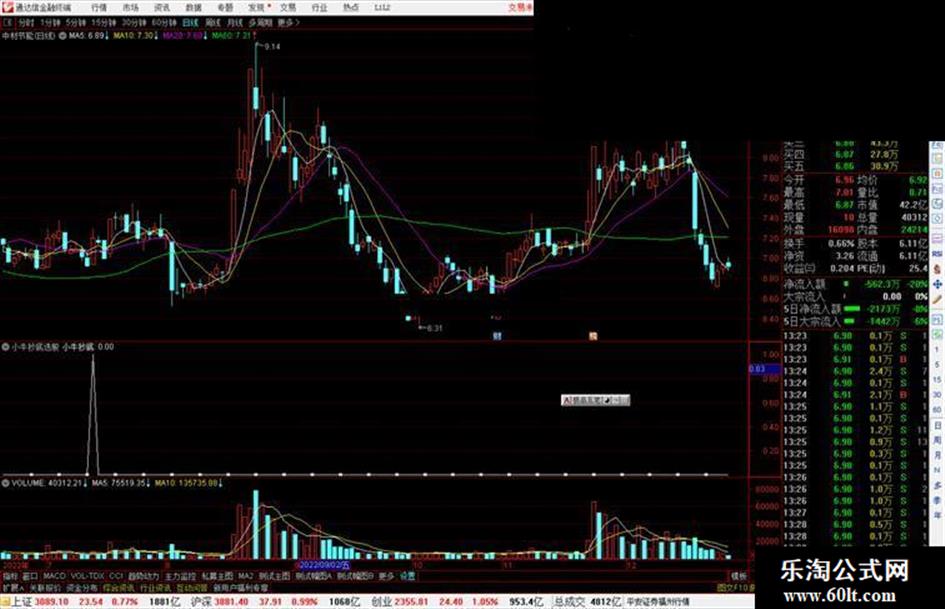The image size is (945, 609).
Task: Click the orange marker below the price chart
Action: (x=593, y=336)
